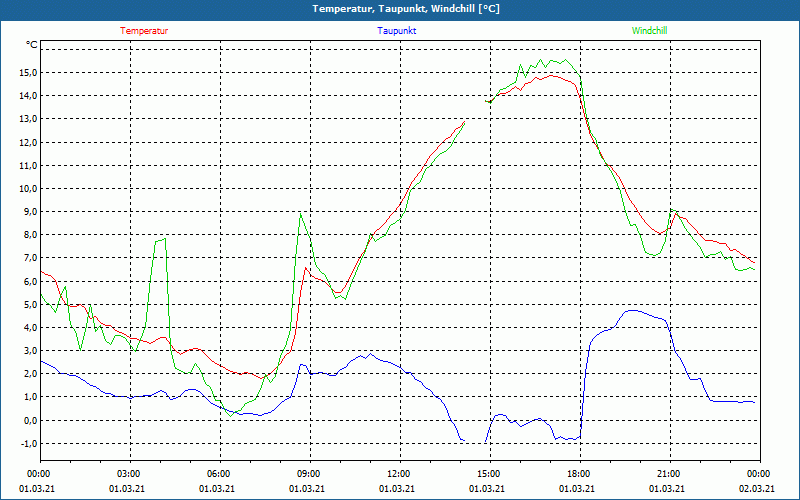This screenshot has width=800, height=500.
Task: Click the '18:00' time axis label
Action: (580, 474)
